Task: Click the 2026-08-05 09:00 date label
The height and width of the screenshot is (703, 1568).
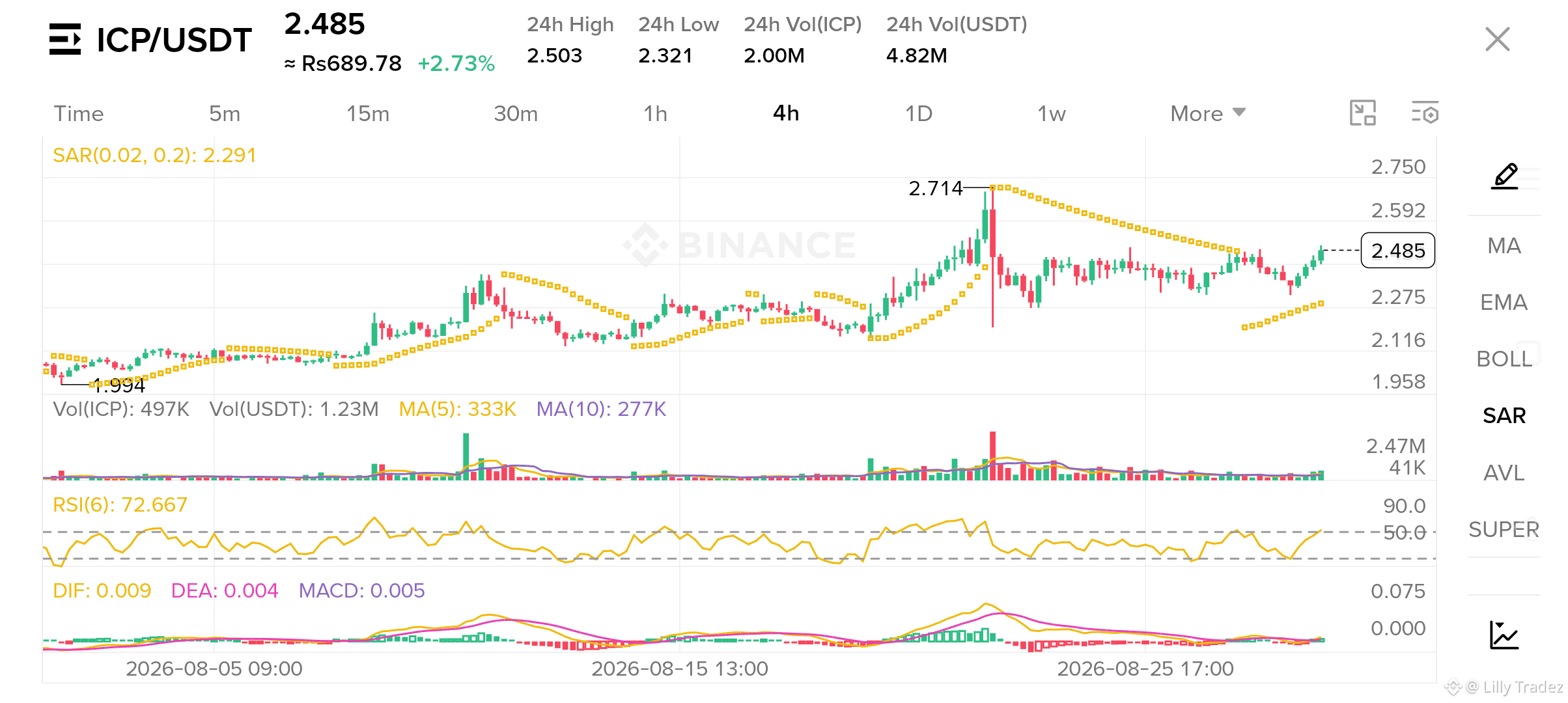Action: [214, 669]
